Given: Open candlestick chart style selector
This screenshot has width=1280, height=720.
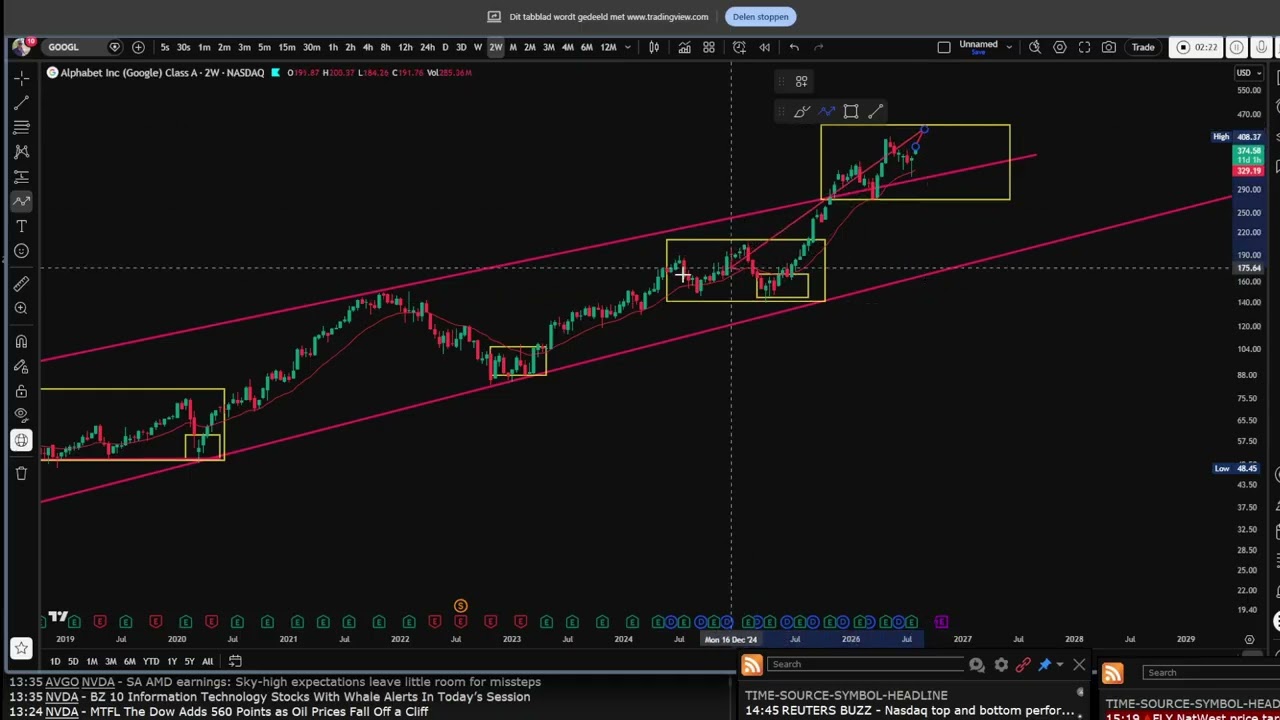Looking at the screenshot, I should coord(654,47).
